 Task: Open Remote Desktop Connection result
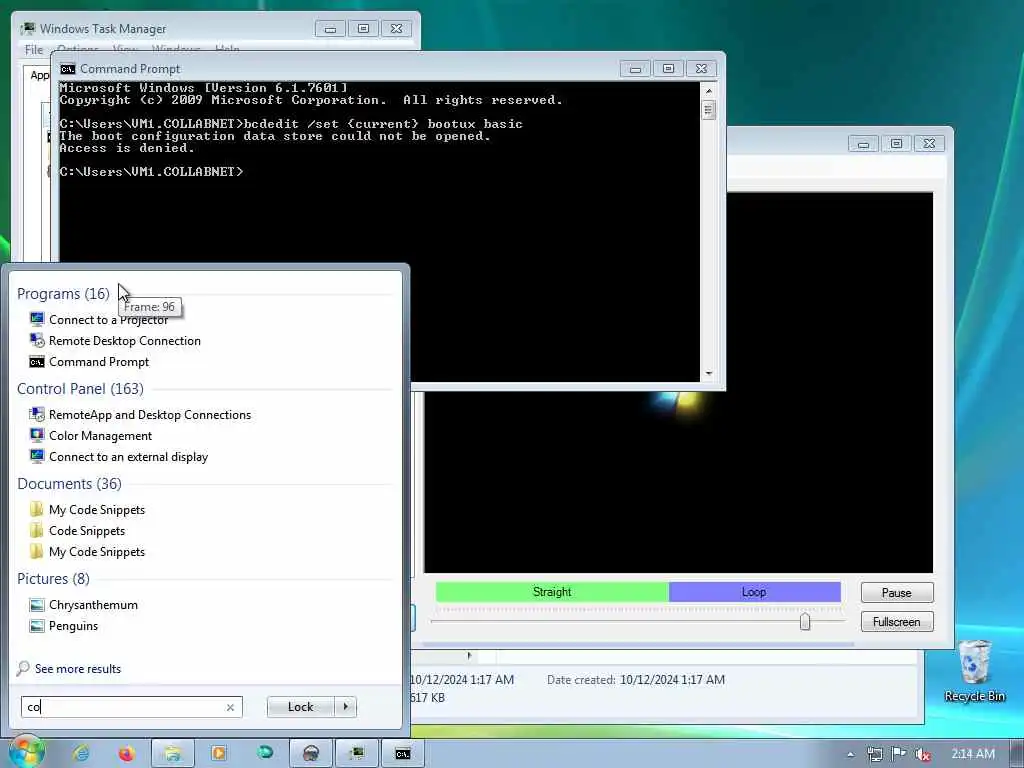(124, 340)
